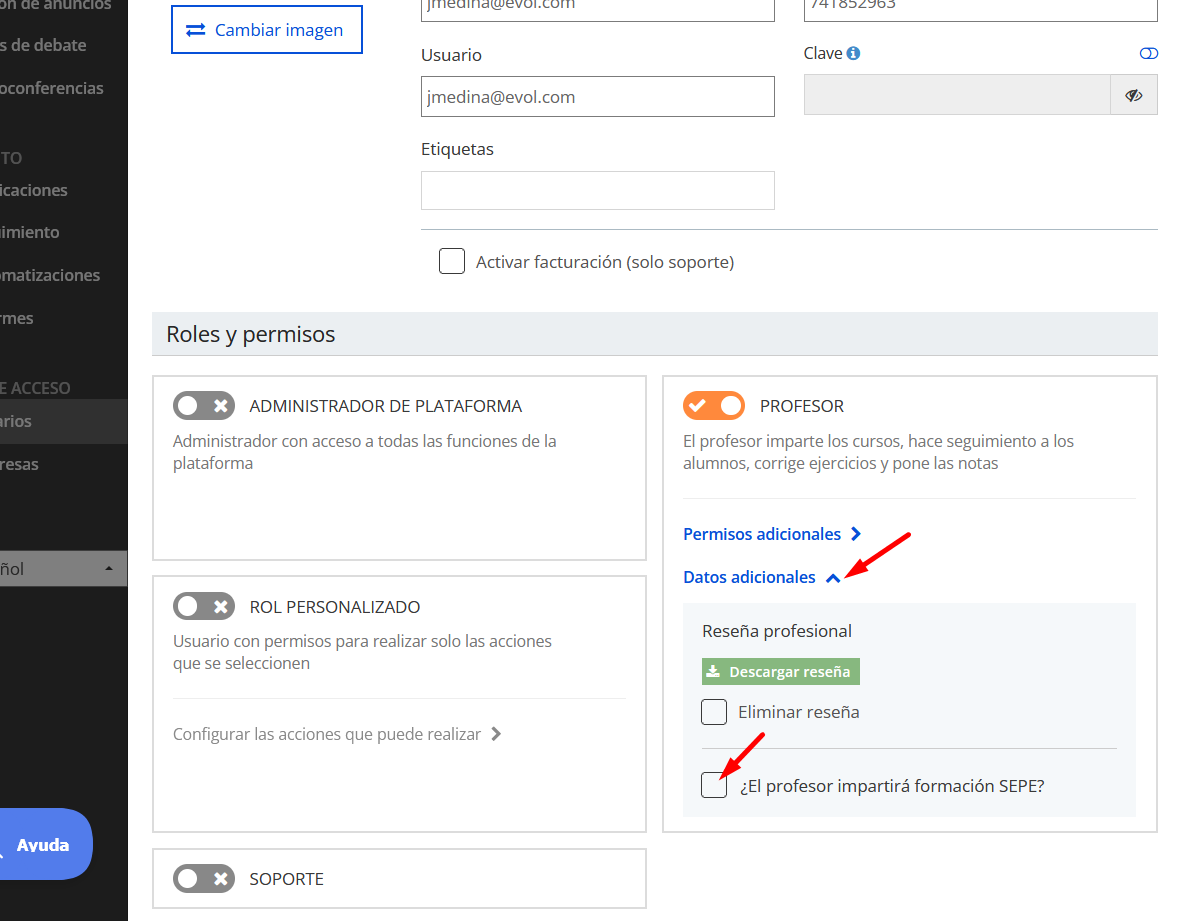Click the download icon on Descargar reseña

pyautogui.click(x=713, y=671)
